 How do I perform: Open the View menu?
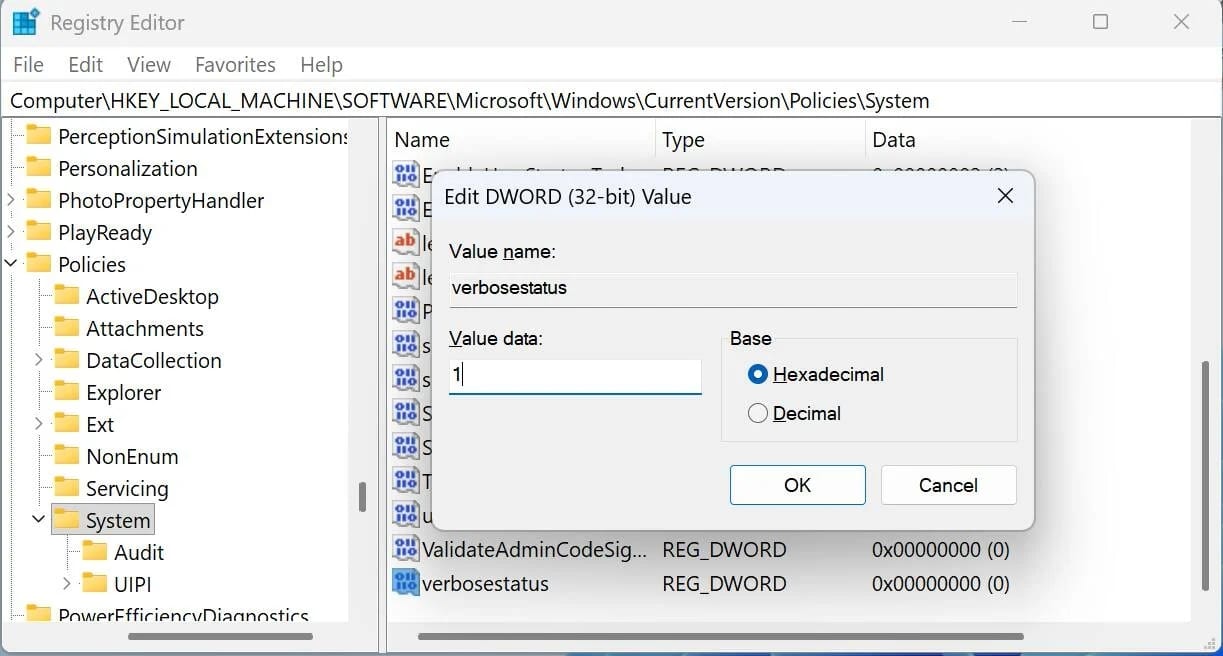pyautogui.click(x=148, y=64)
